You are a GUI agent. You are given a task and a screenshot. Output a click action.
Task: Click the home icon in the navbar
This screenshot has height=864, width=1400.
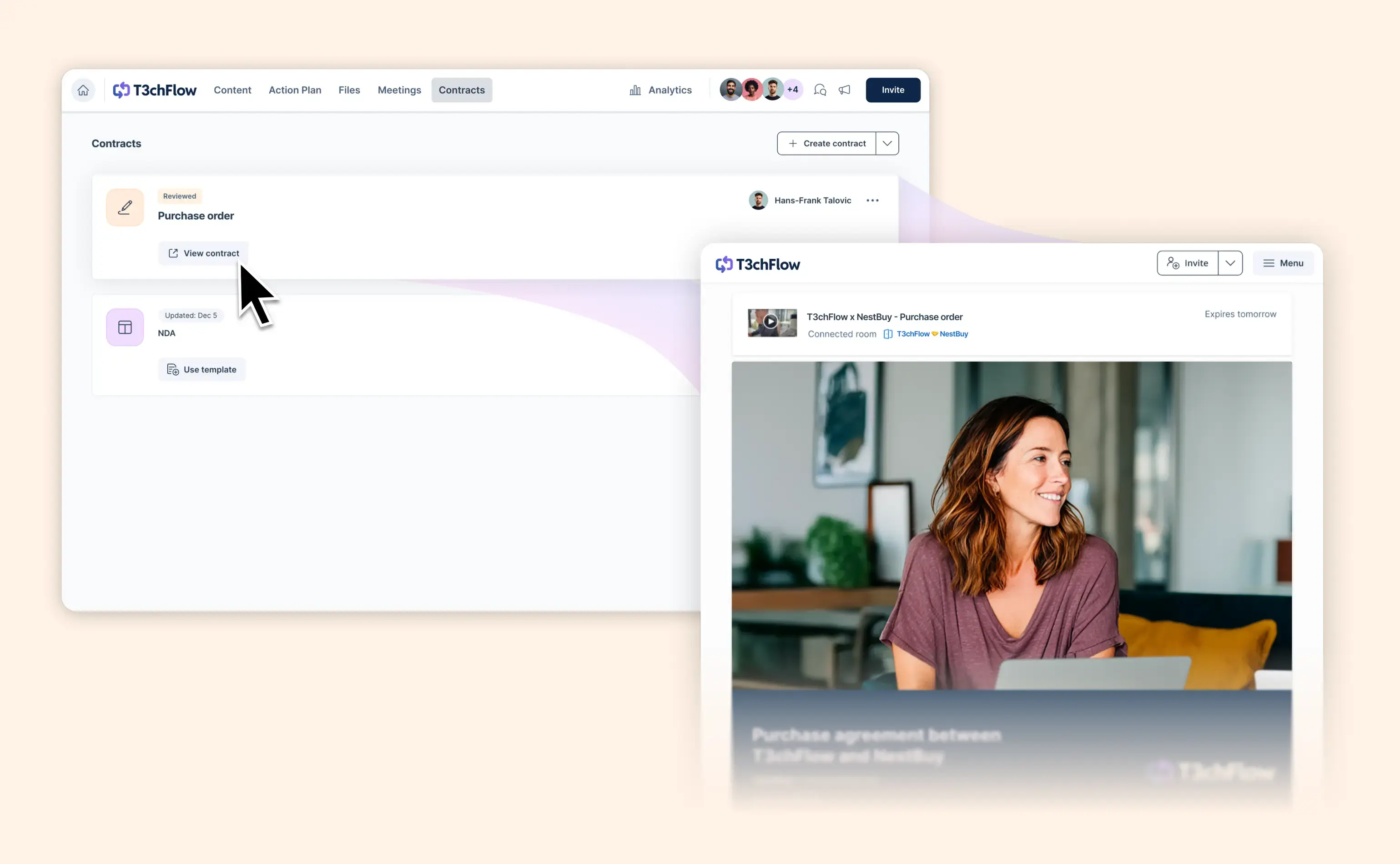coord(83,90)
